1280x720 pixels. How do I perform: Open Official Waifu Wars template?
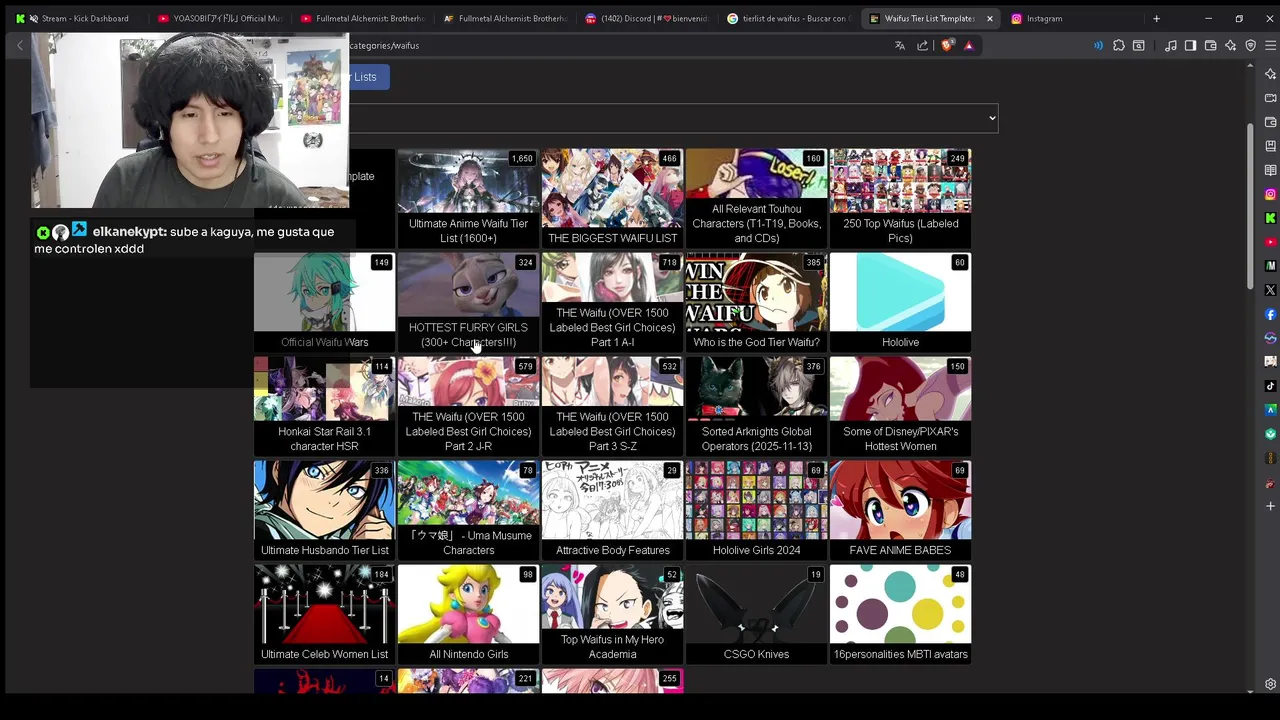[324, 302]
